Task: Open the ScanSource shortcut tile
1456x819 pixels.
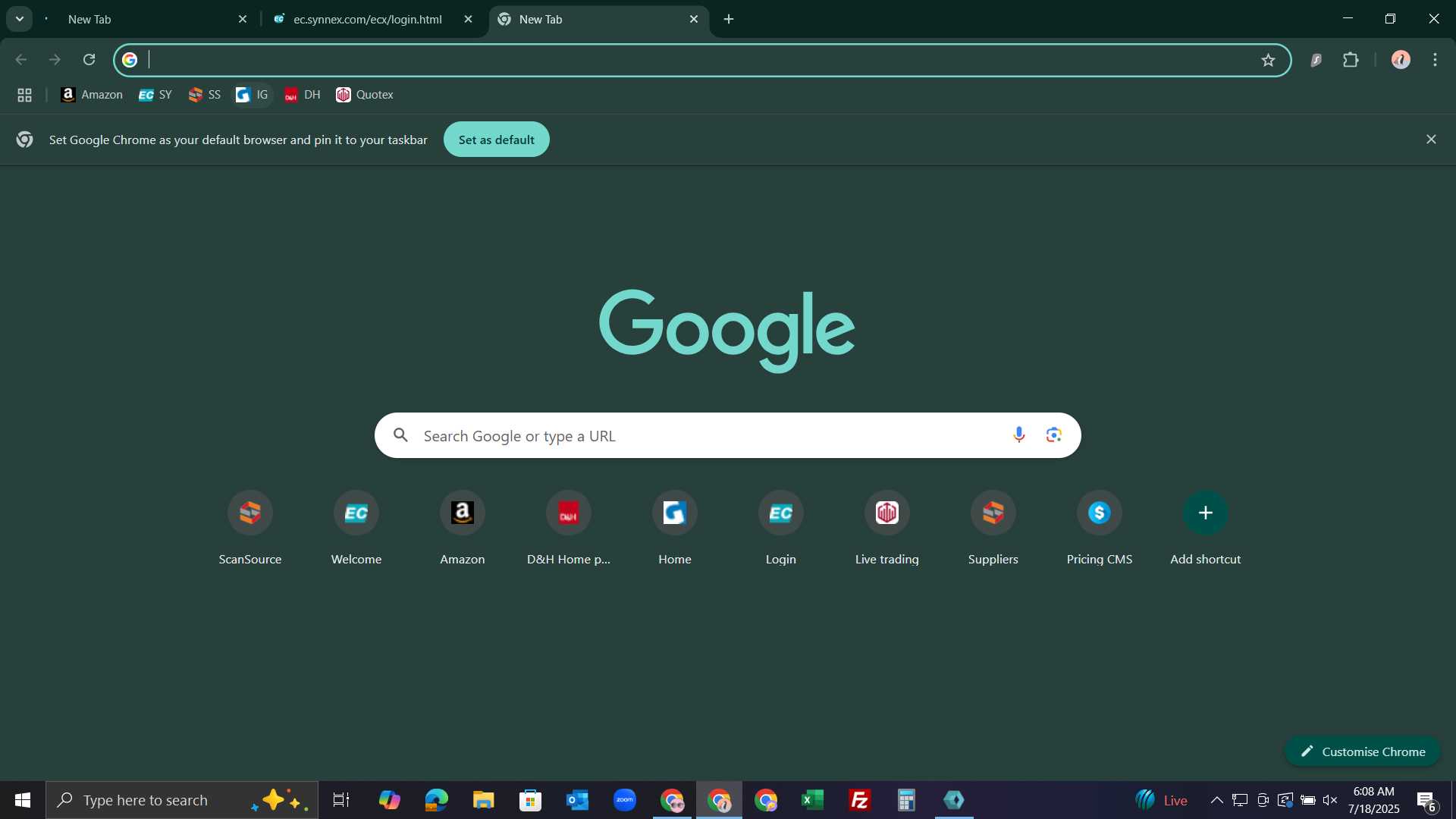Action: click(x=250, y=529)
